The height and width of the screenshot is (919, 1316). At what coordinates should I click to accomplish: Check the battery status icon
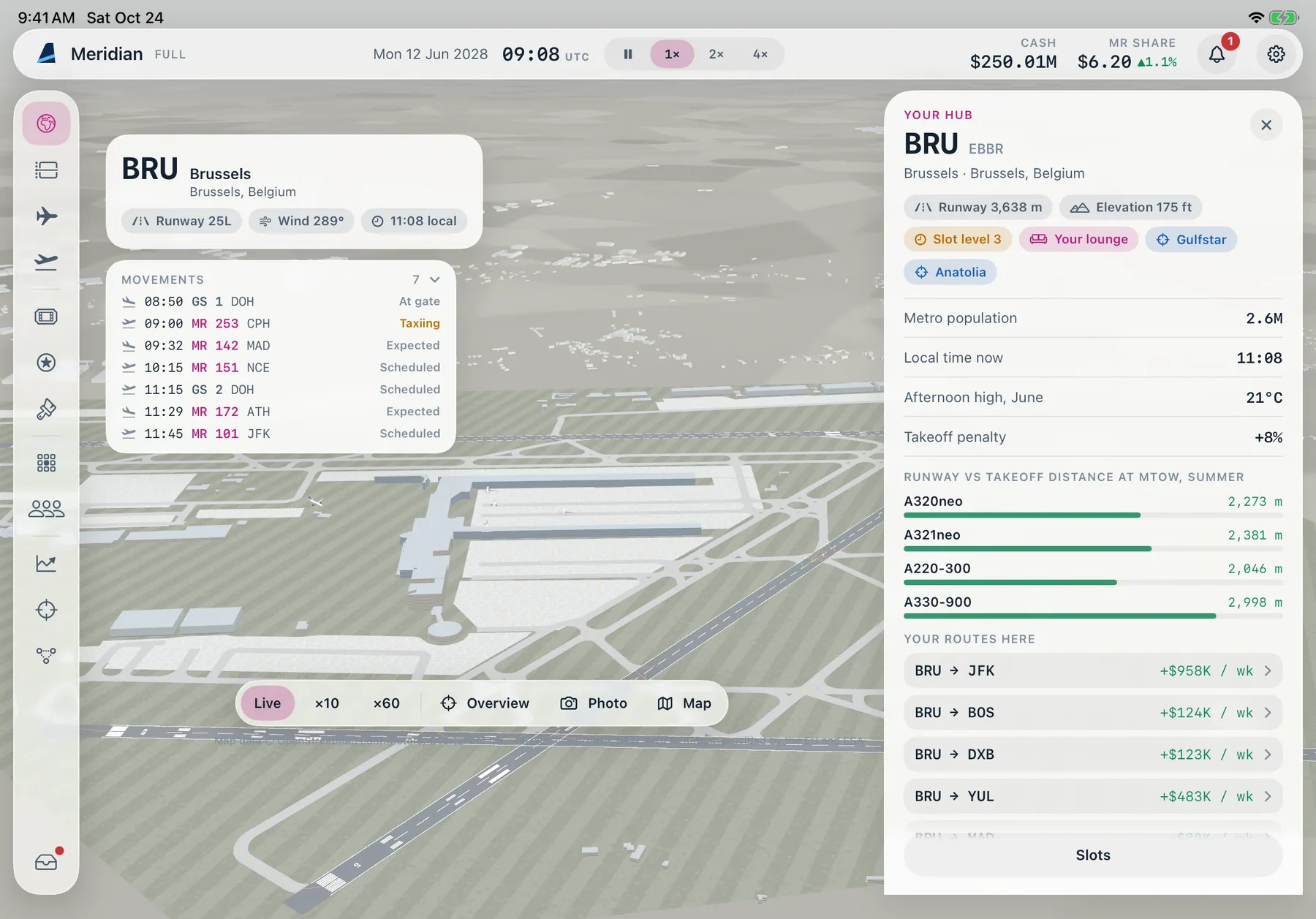pyautogui.click(x=1283, y=18)
